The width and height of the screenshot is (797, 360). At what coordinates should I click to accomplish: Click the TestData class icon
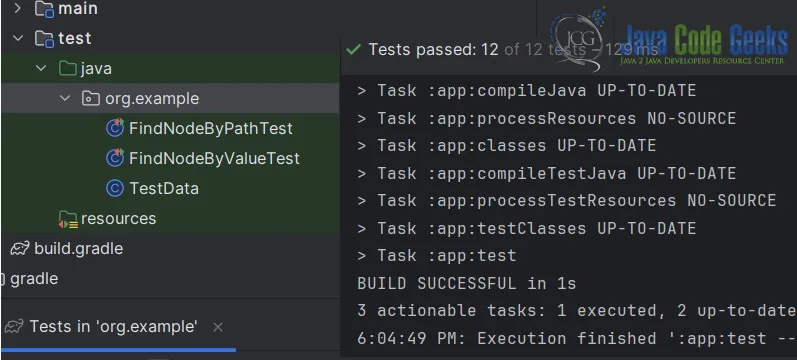[115, 188]
